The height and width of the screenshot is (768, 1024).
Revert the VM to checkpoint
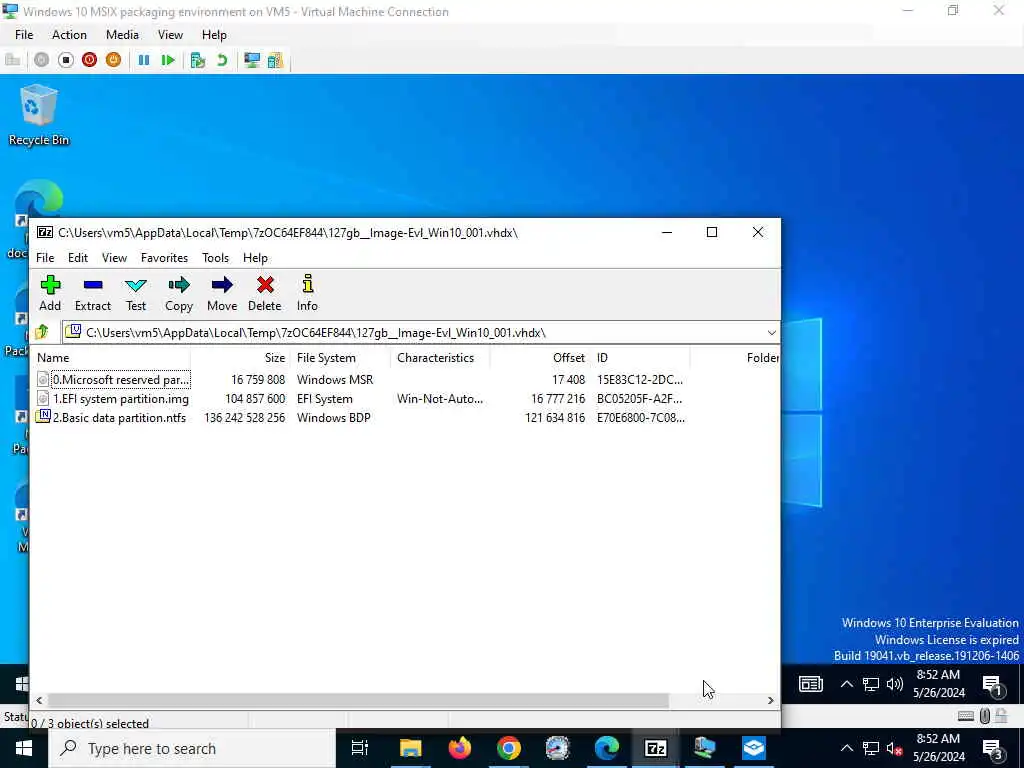[222, 60]
